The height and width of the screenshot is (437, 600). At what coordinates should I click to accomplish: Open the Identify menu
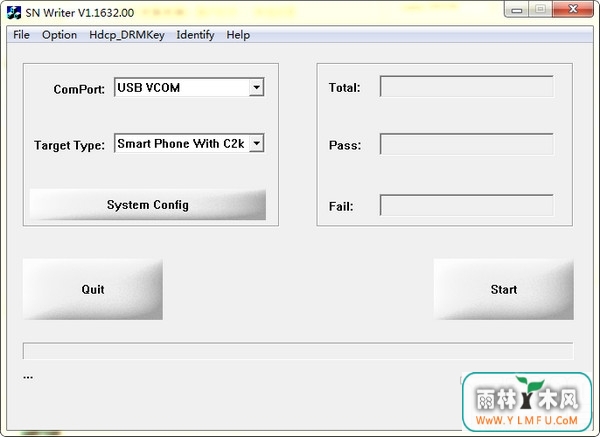[195, 35]
